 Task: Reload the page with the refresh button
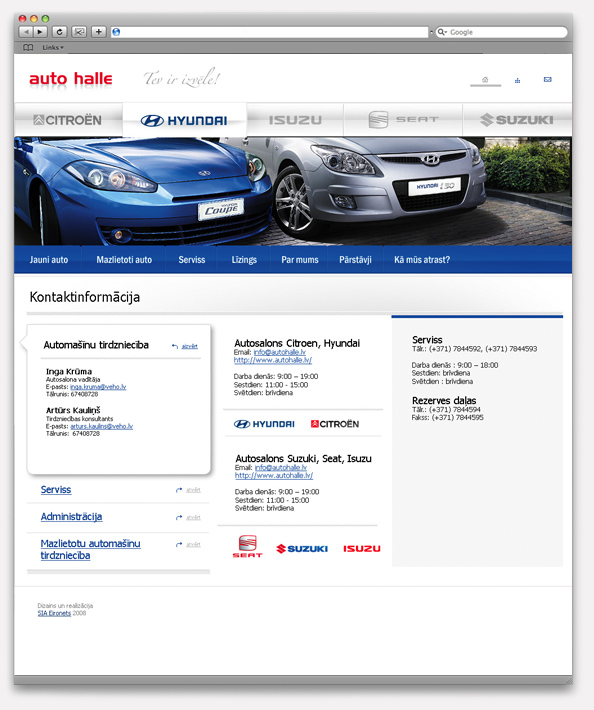coord(59,32)
